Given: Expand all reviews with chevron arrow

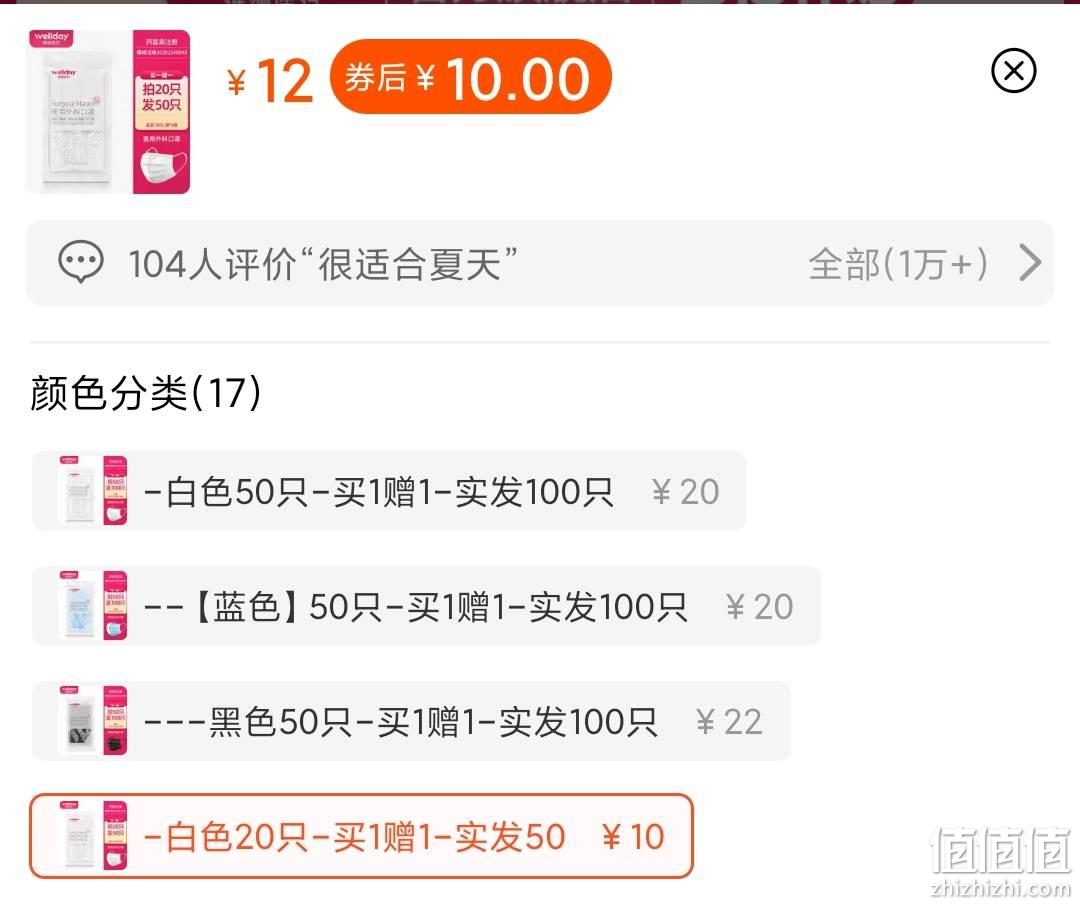Looking at the screenshot, I should (x=1030, y=262).
